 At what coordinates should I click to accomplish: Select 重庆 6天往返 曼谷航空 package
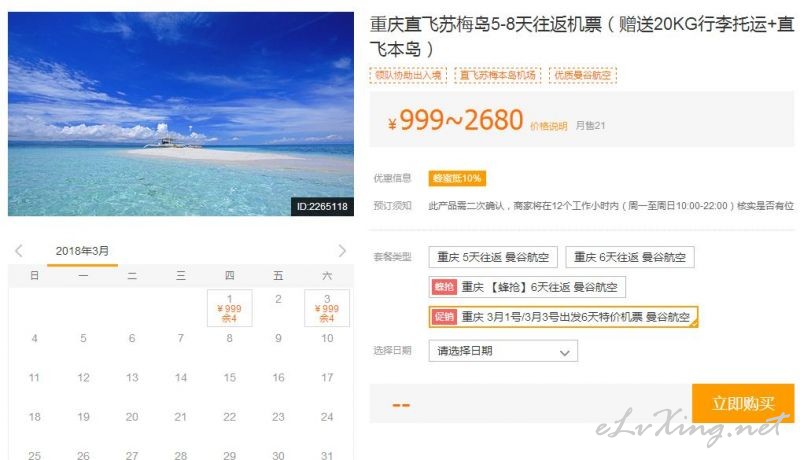coord(630,257)
